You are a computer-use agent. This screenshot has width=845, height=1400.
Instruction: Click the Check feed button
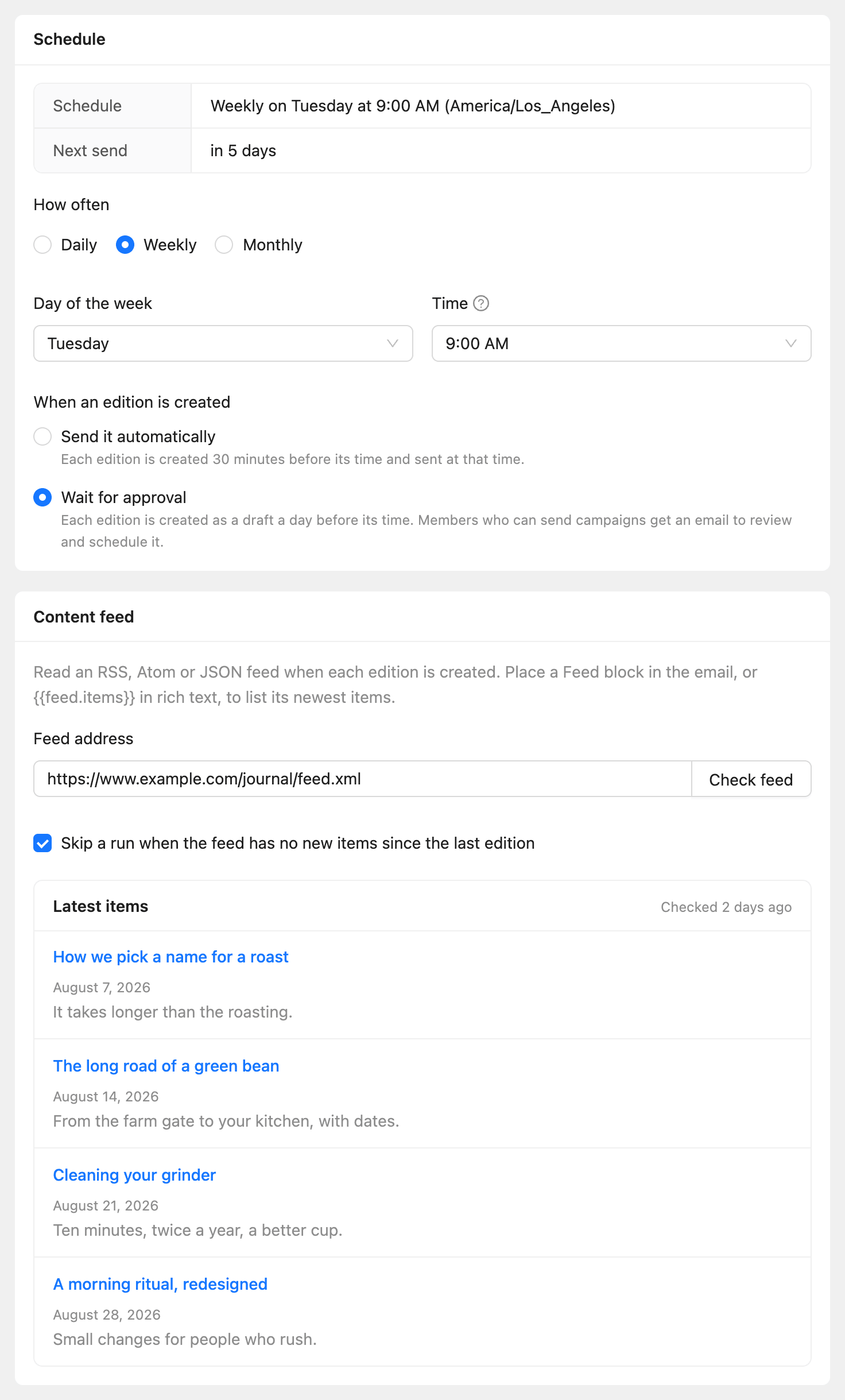[x=751, y=779]
